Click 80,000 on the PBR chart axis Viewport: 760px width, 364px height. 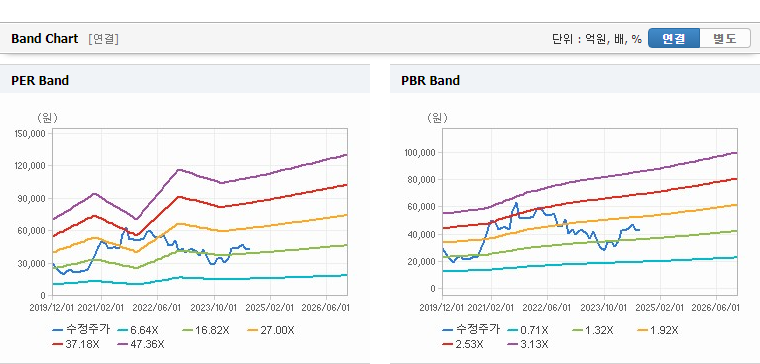423,180
